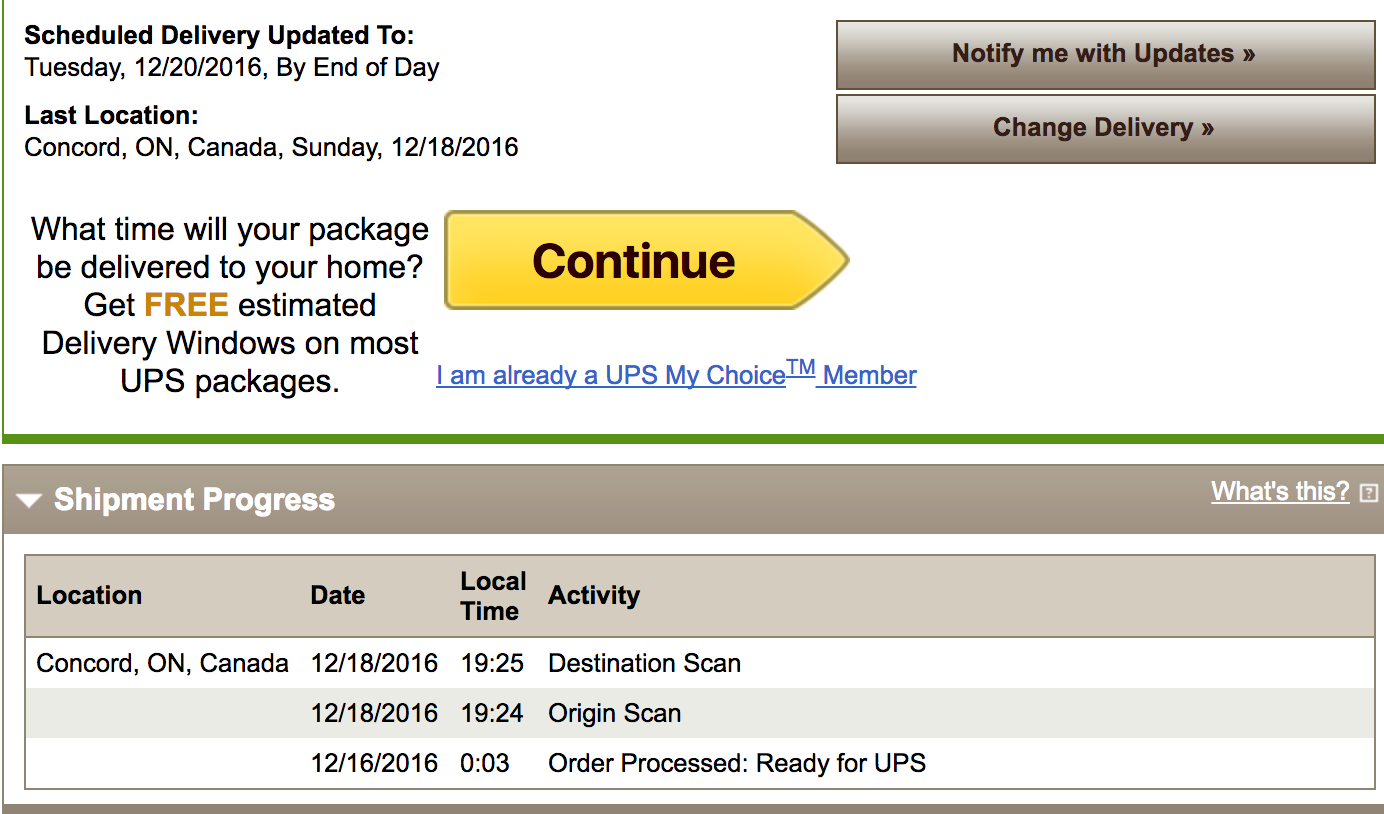Screen dimensions: 1384x814
Task: Click the Shipment Progress section title
Action: click(194, 500)
